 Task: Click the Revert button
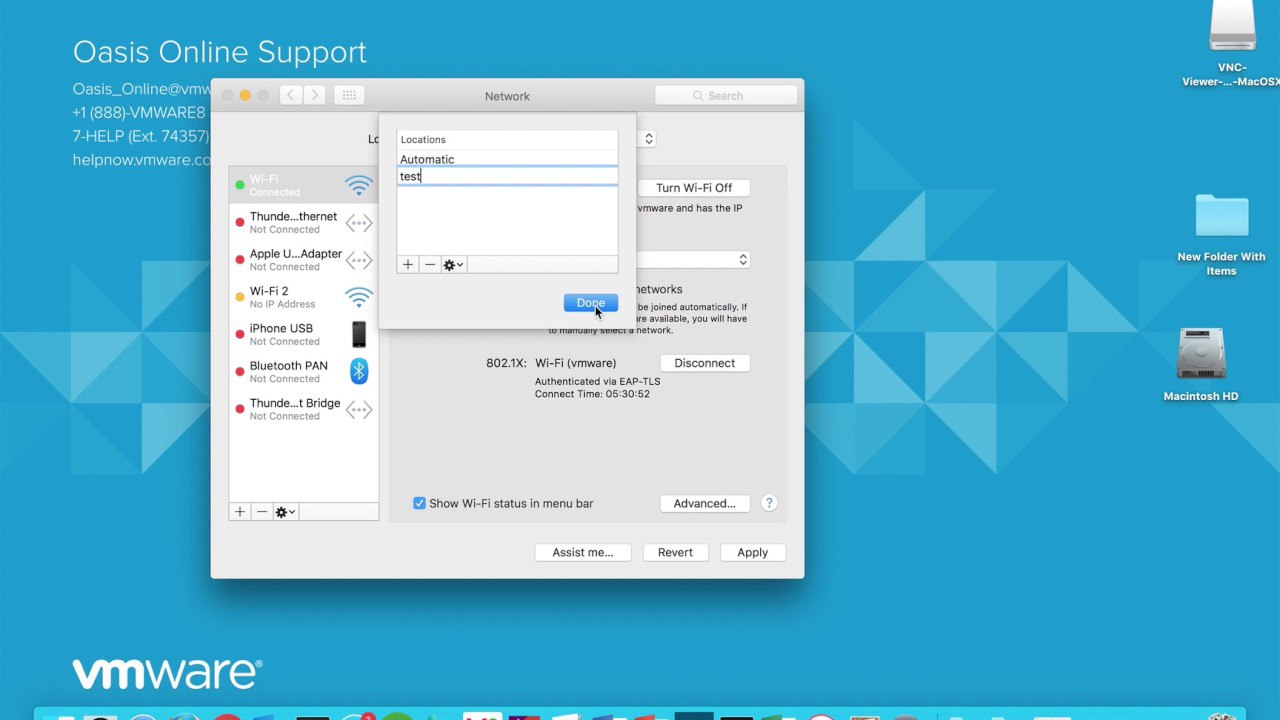click(x=675, y=552)
